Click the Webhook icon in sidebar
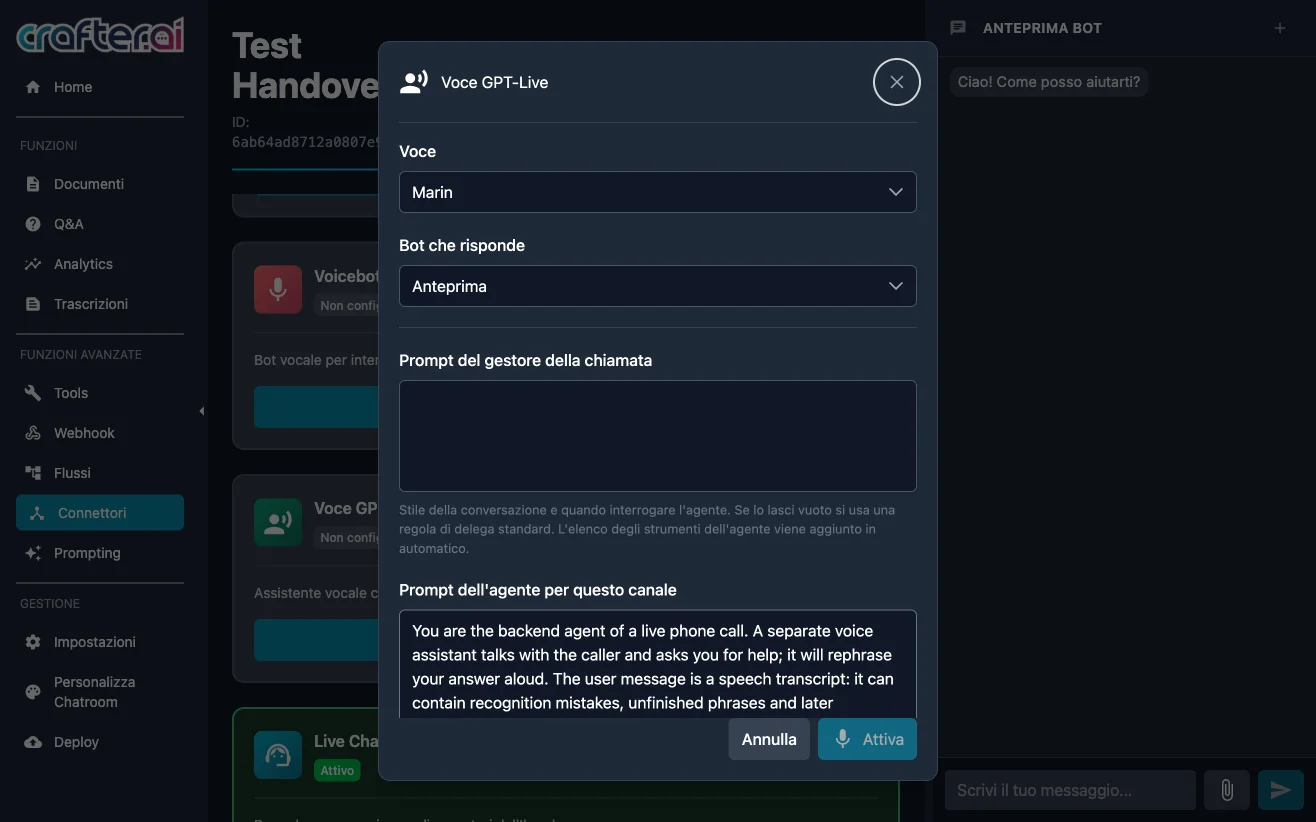Image resolution: width=1316 pixels, height=822 pixels. pos(33,433)
